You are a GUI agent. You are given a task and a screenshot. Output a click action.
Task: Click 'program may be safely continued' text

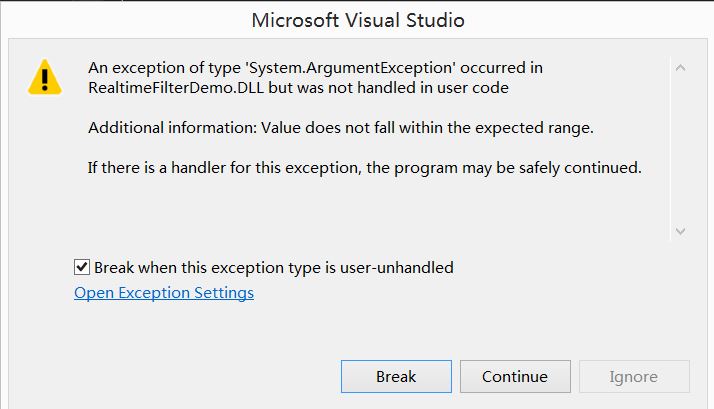517,168
